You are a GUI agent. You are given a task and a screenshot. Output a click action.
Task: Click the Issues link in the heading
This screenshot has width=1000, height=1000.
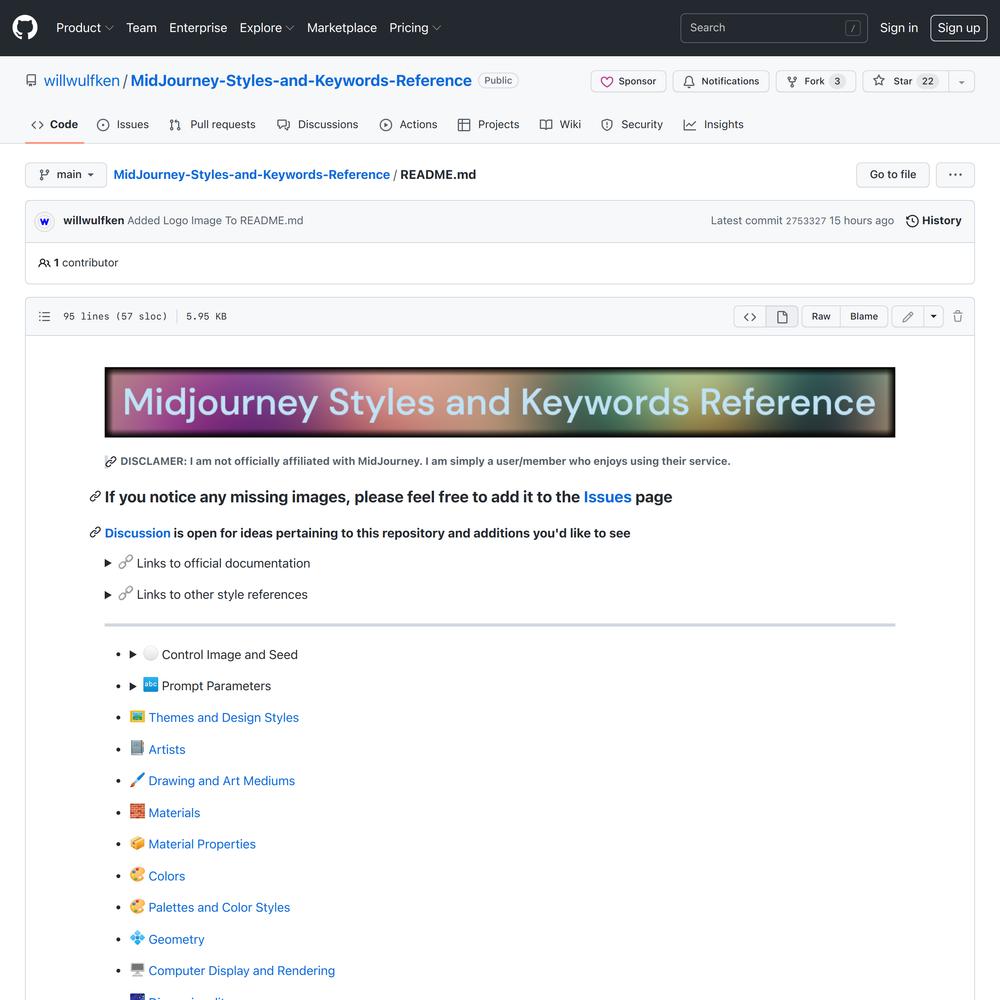pyautogui.click(x=607, y=497)
